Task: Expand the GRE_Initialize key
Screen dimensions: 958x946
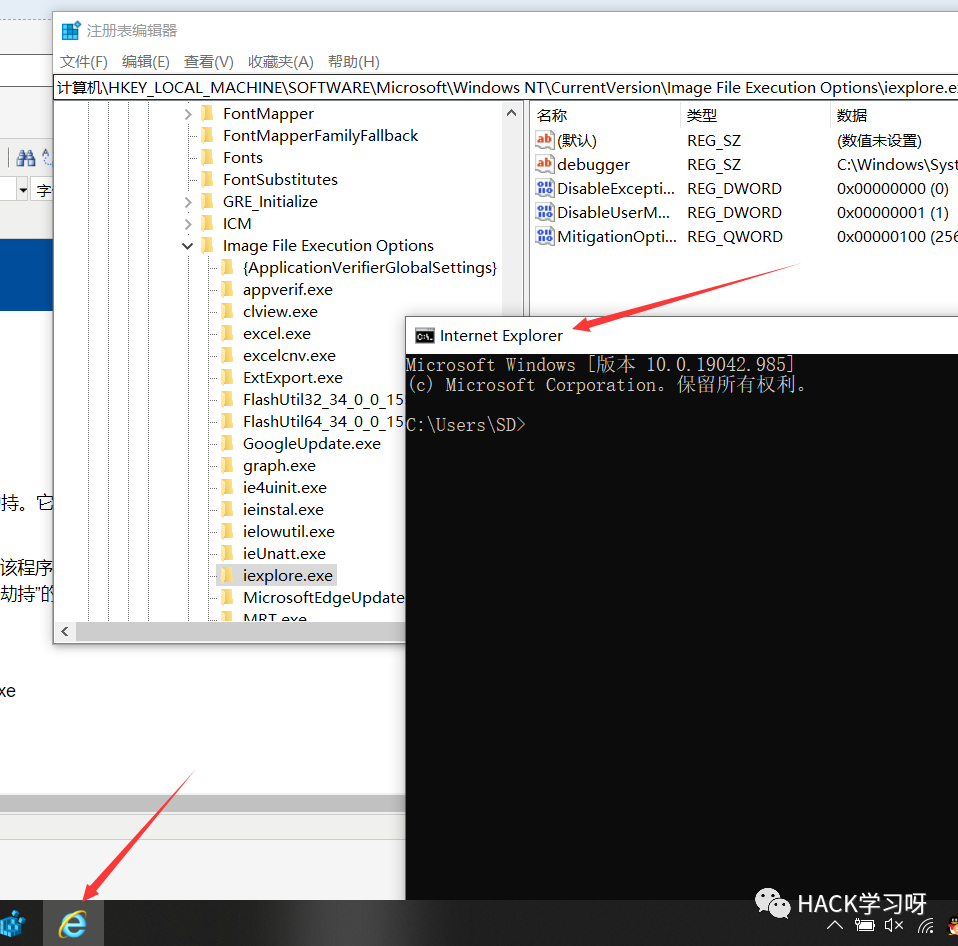Action: click(x=188, y=202)
